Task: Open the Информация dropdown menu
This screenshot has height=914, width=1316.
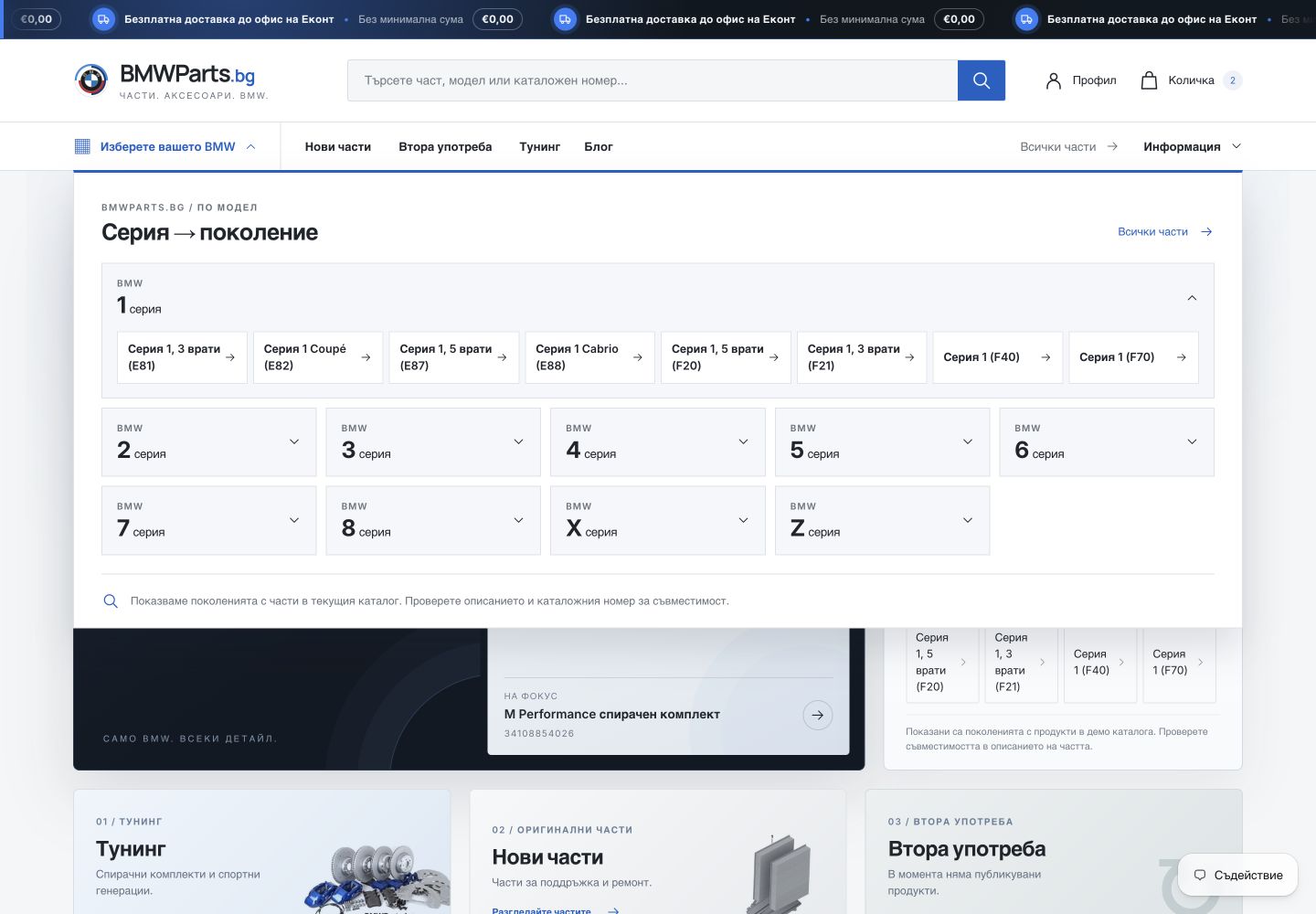Action: coord(1193,146)
